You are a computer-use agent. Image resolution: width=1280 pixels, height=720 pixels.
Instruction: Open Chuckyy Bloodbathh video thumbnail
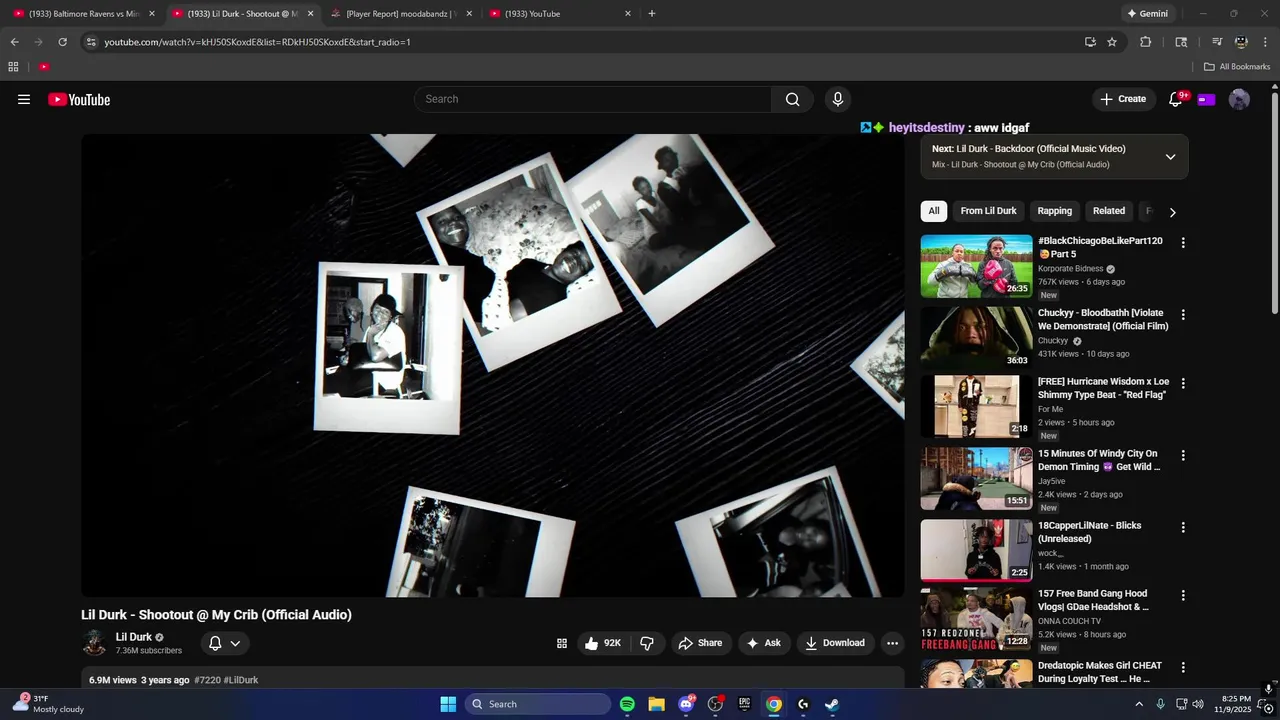point(976,338)
